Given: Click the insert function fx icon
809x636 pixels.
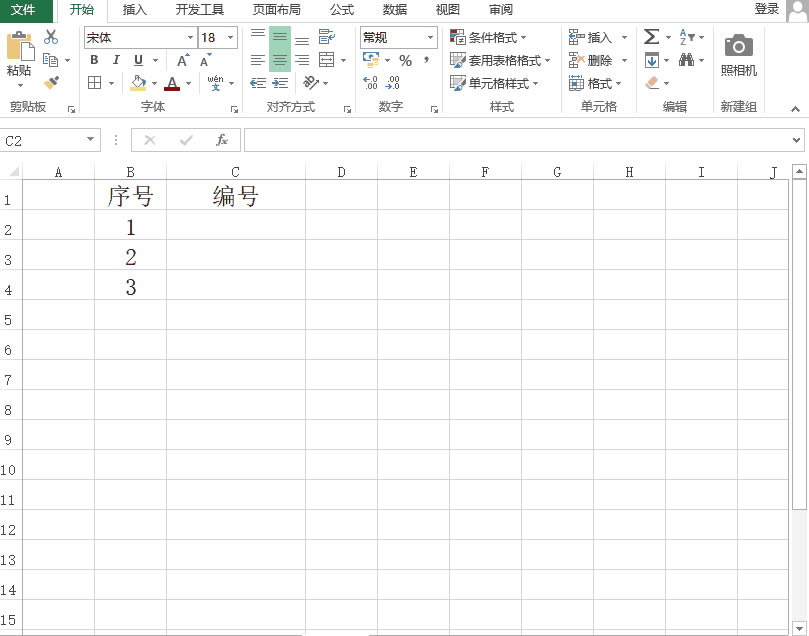Looking at the screenshot, I should click(222, 140).
